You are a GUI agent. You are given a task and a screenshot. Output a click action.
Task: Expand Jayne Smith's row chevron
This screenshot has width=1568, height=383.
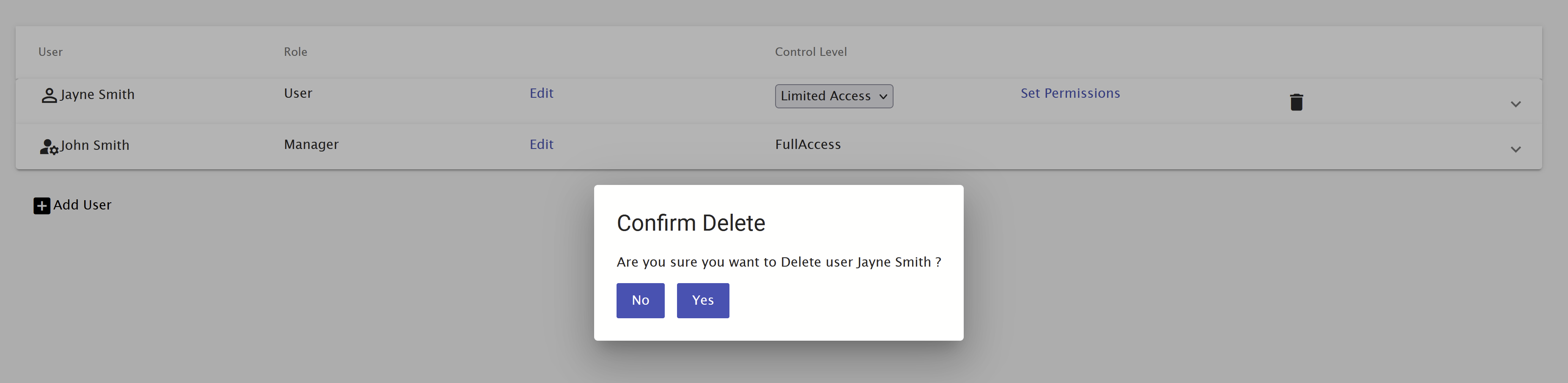click(x=1516, y=104)
